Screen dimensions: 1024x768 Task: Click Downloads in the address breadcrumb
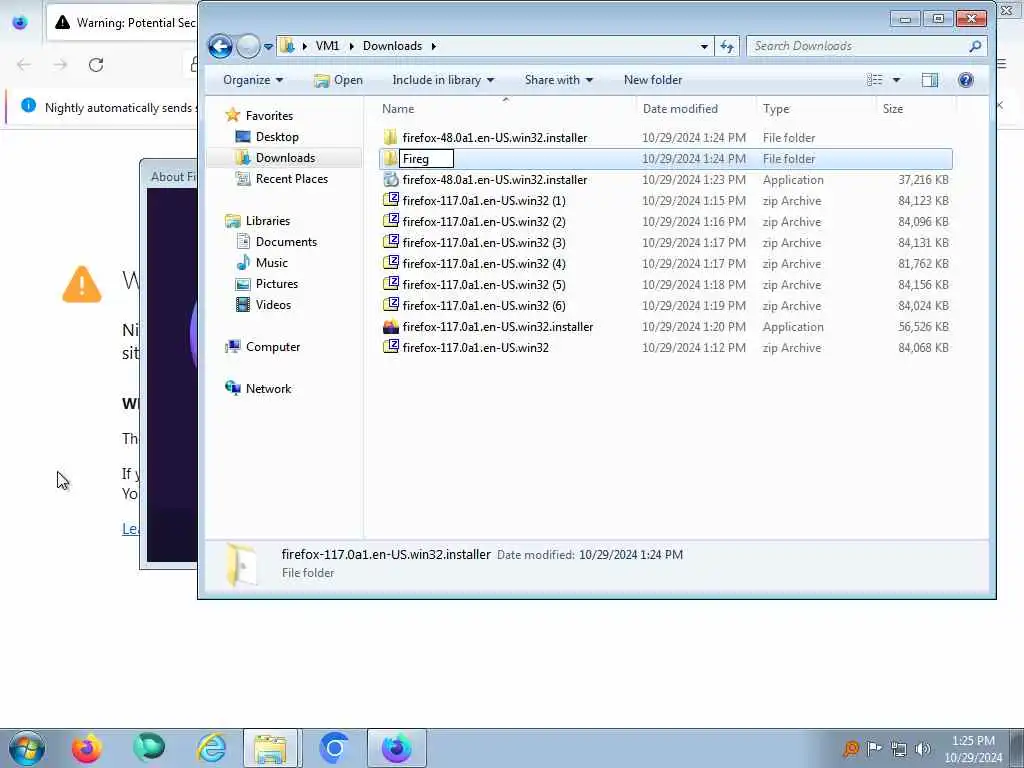point(392,46)
